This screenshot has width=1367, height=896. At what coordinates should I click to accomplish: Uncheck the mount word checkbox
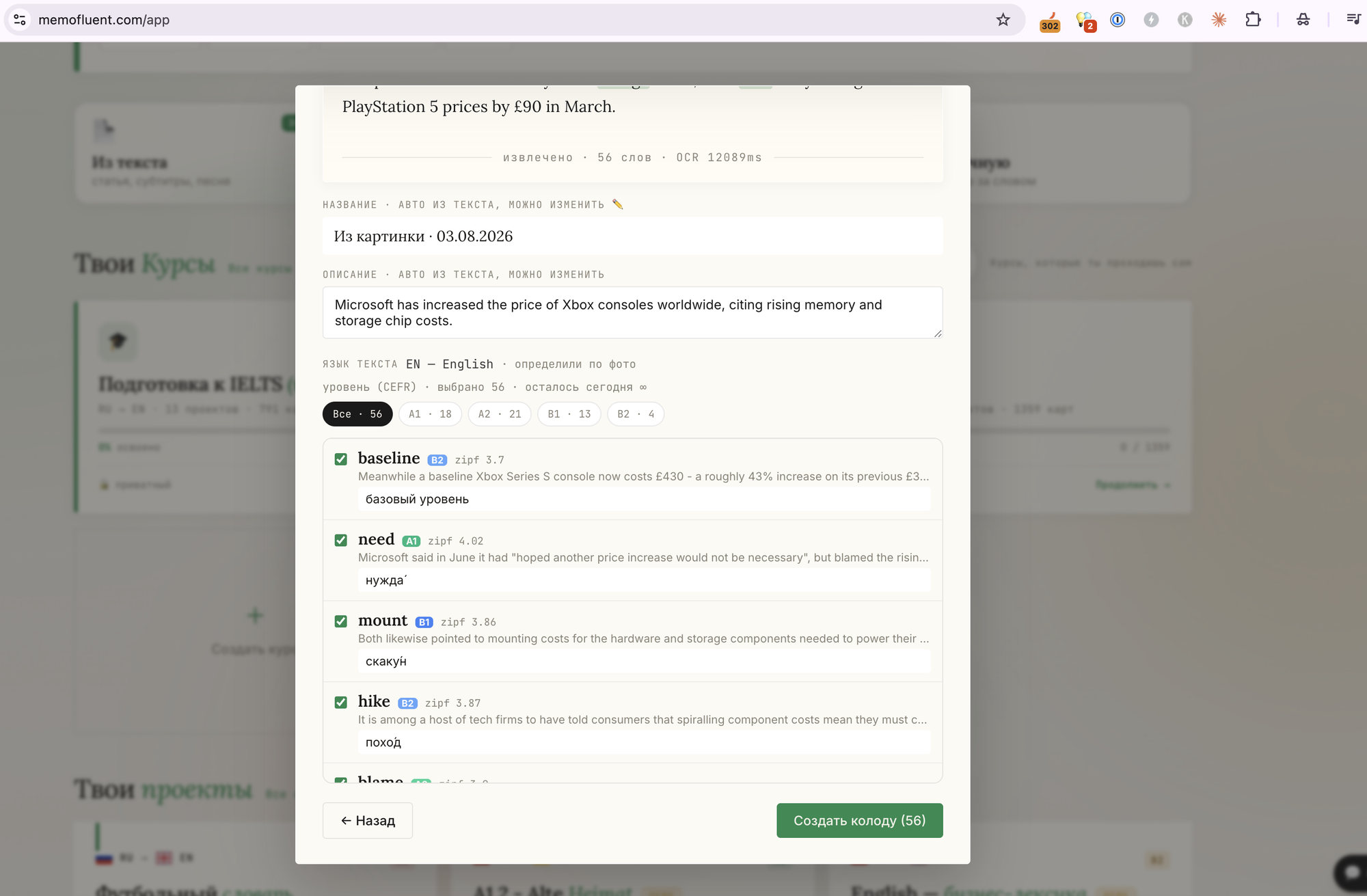click(x=341, y=621)
